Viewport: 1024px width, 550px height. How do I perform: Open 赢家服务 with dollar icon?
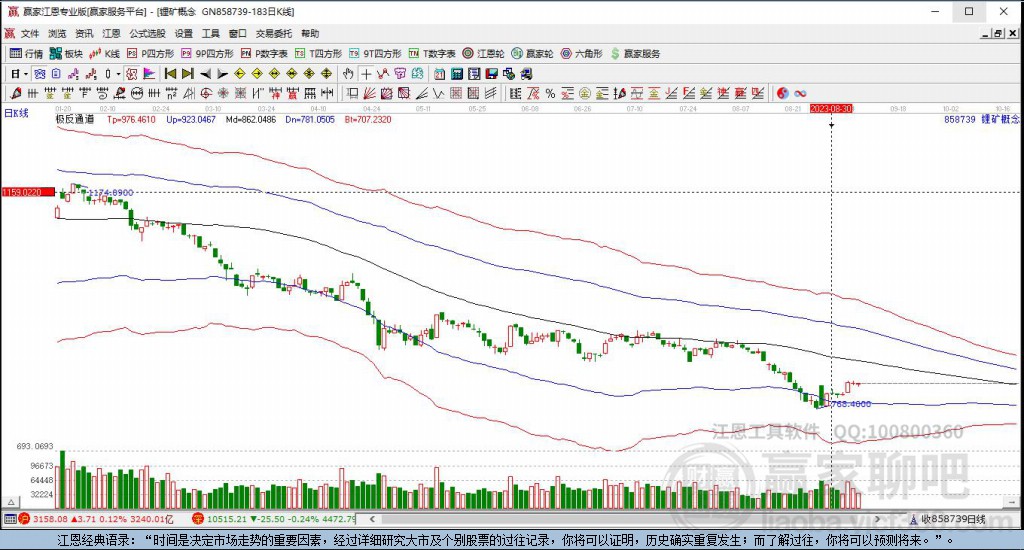tap(635, 54)
